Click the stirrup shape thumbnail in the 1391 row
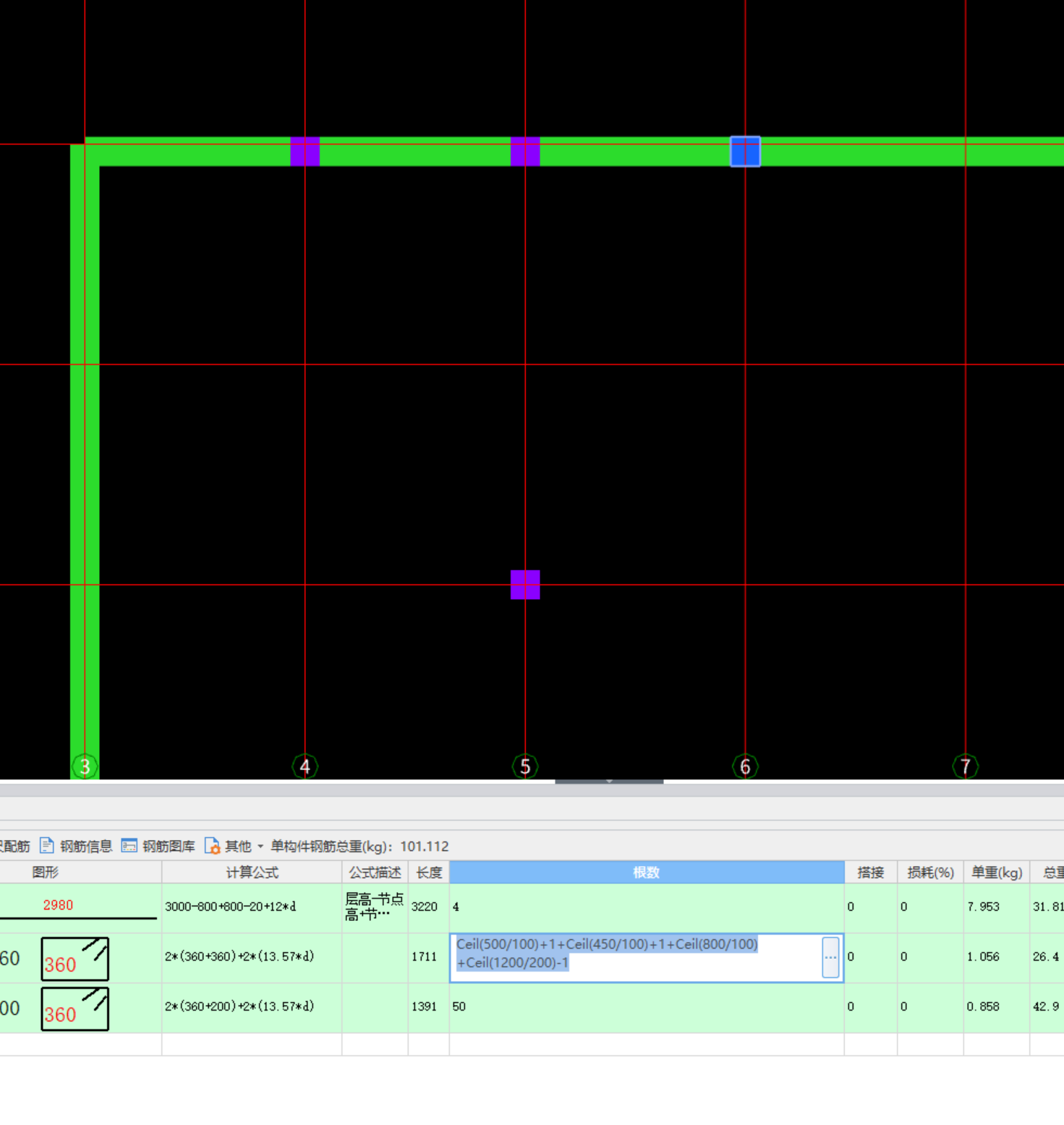1064x1125 pixels. (75, 1009)
